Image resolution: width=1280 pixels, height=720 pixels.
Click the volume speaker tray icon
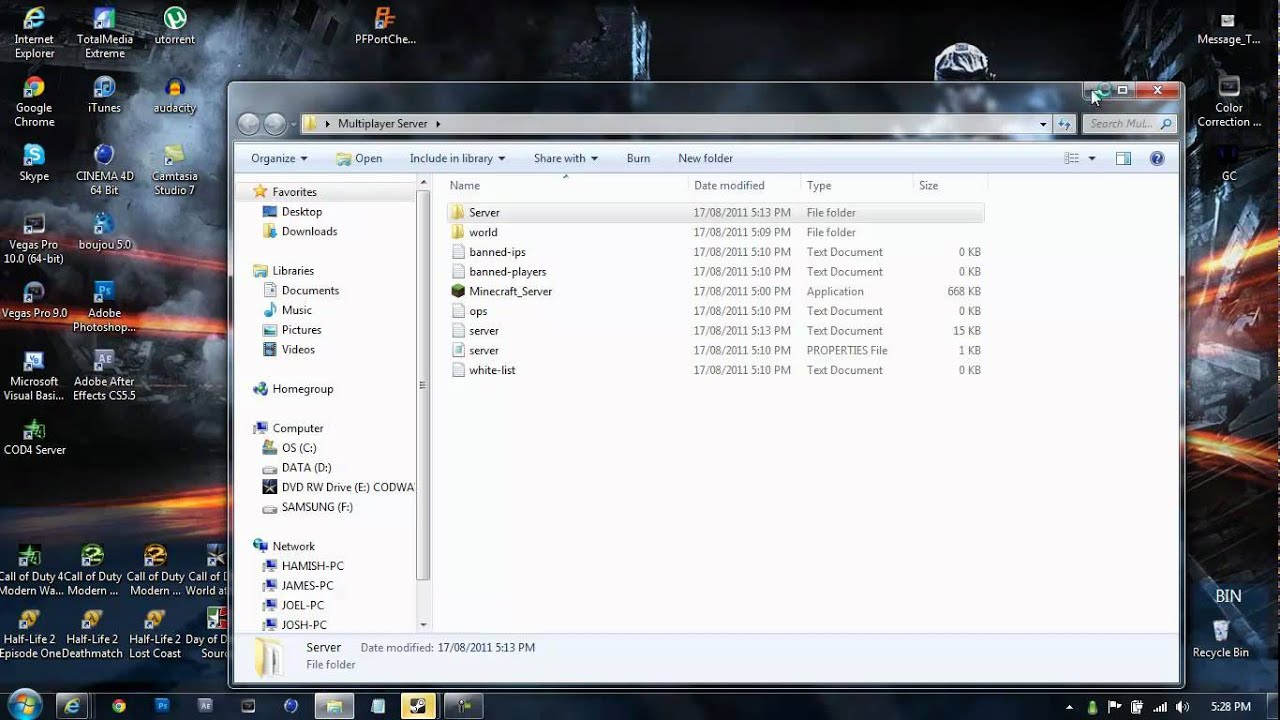point(1180,706)
